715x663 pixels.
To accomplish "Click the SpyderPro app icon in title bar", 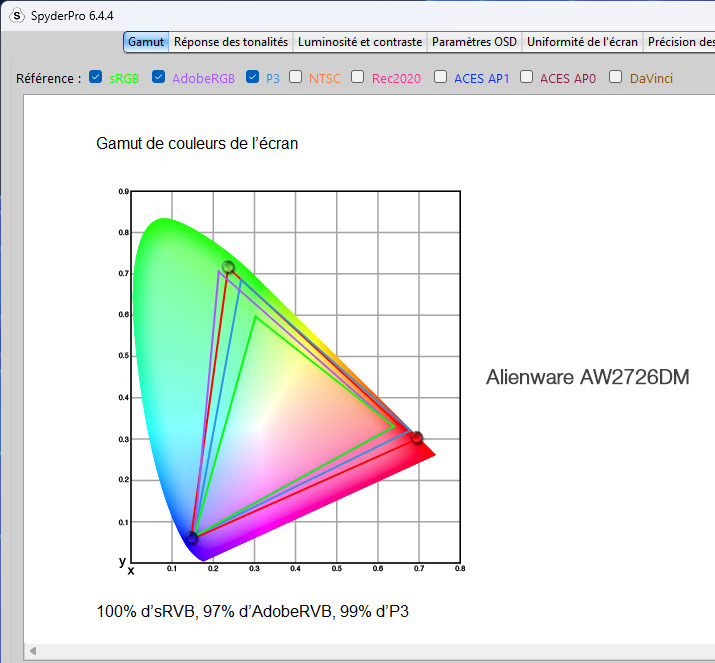I will tap(17, 16).
